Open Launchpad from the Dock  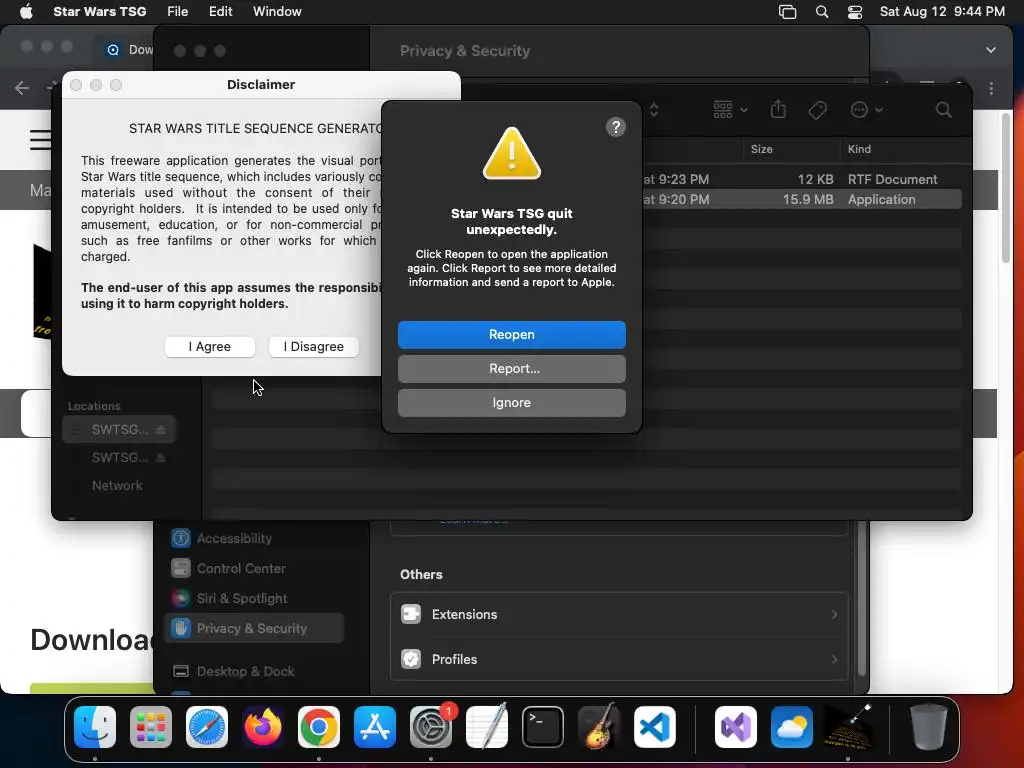coord(151,727)
